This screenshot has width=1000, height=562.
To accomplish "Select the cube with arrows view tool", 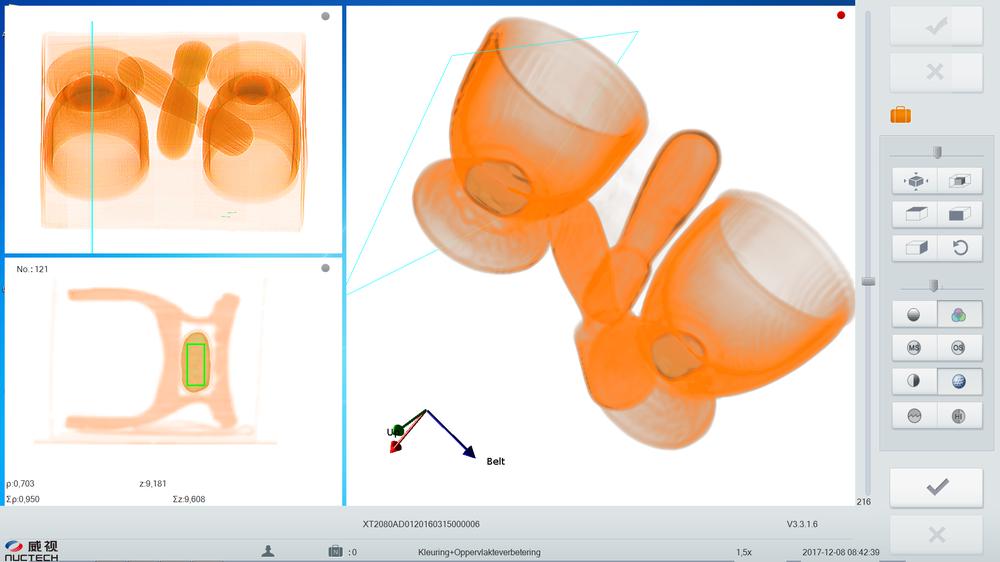I will [914, 181].
